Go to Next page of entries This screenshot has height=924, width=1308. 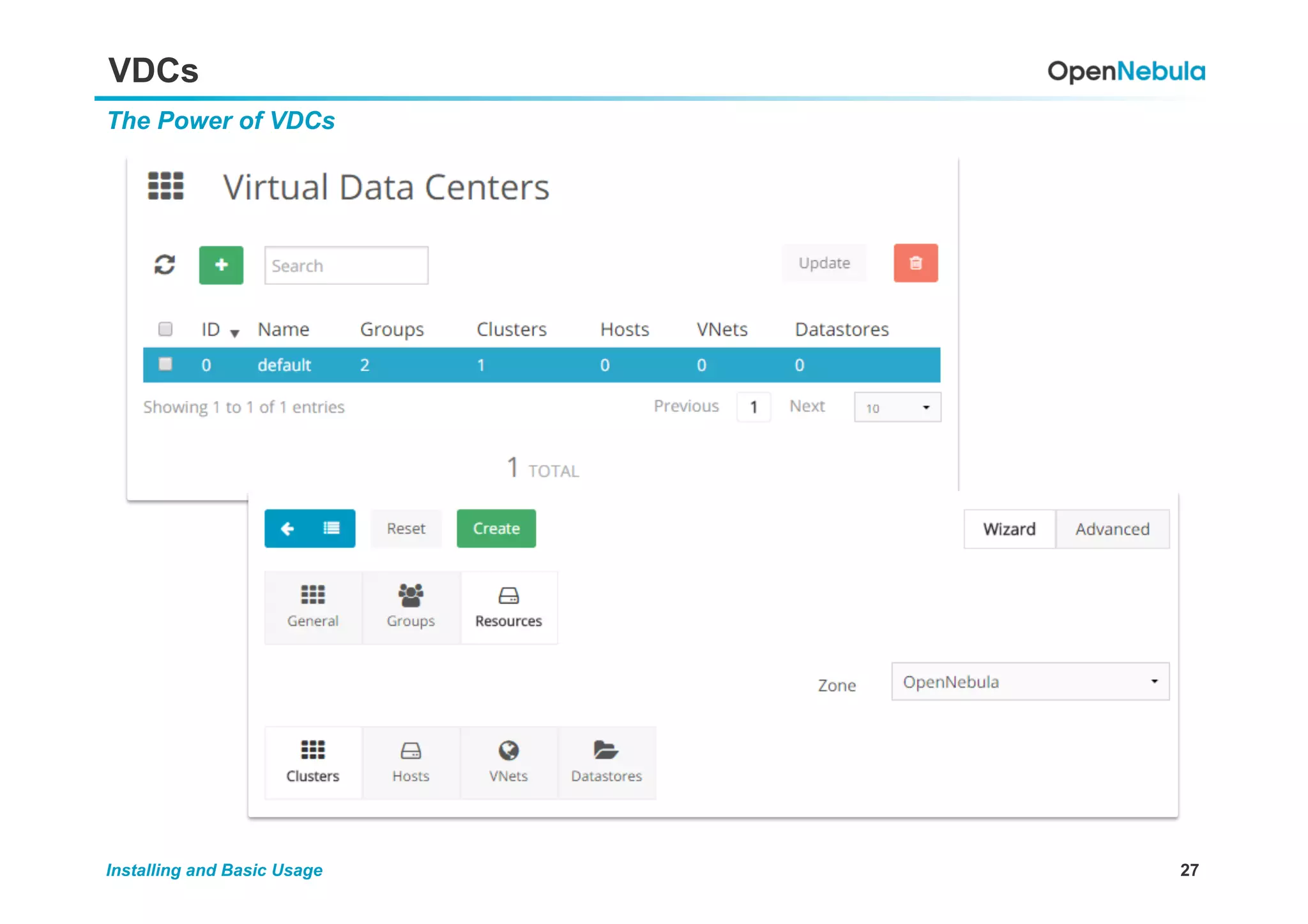point(807,406)
